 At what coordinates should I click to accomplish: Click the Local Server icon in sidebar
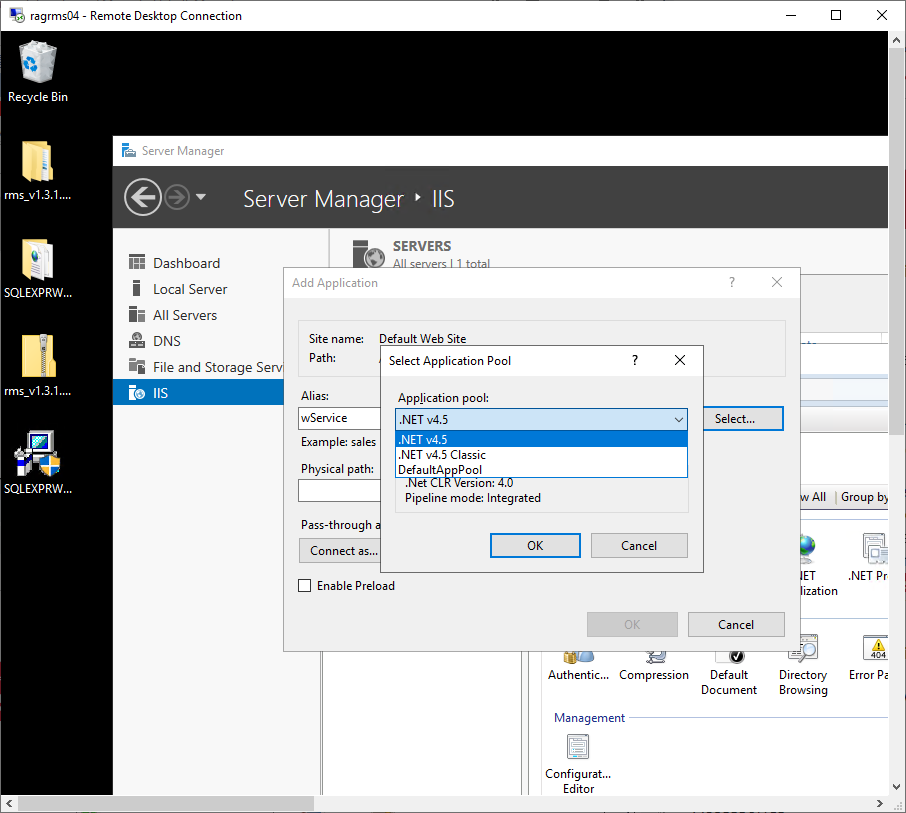click(x=137, y=288)
